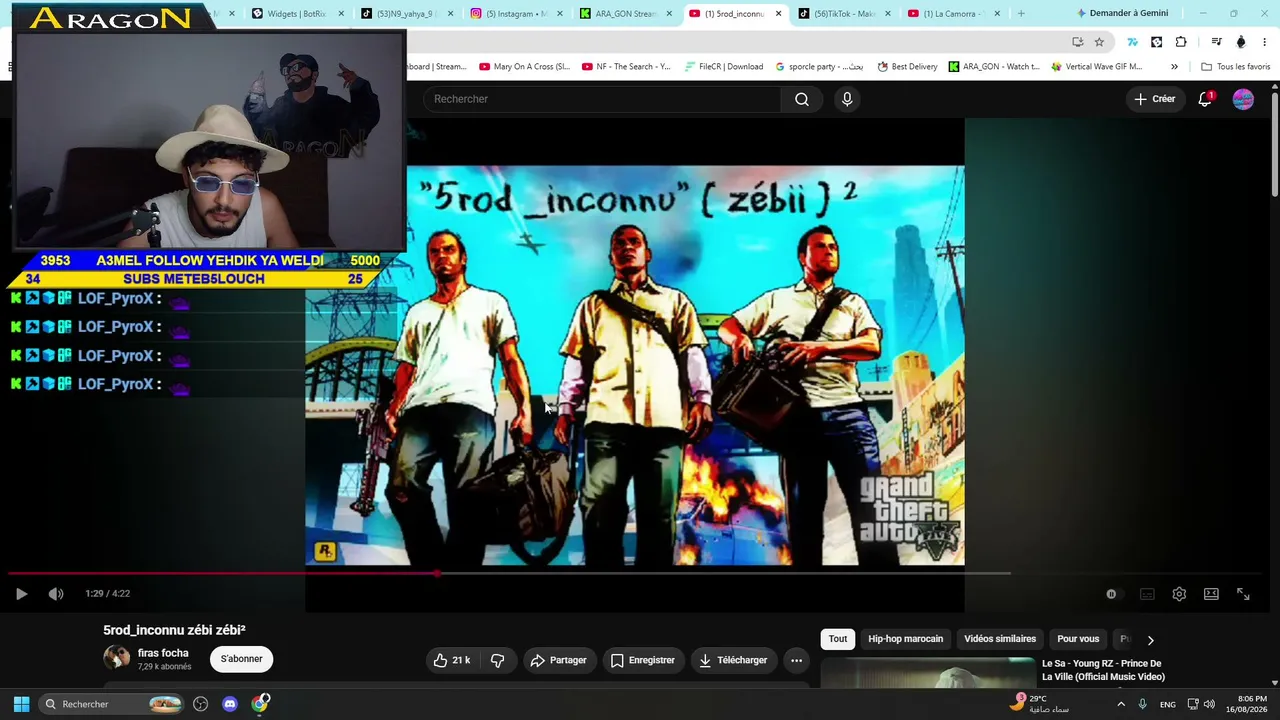Subscribe with the S'abonner button
This screenshot has width=1280, height=720.
242,659
